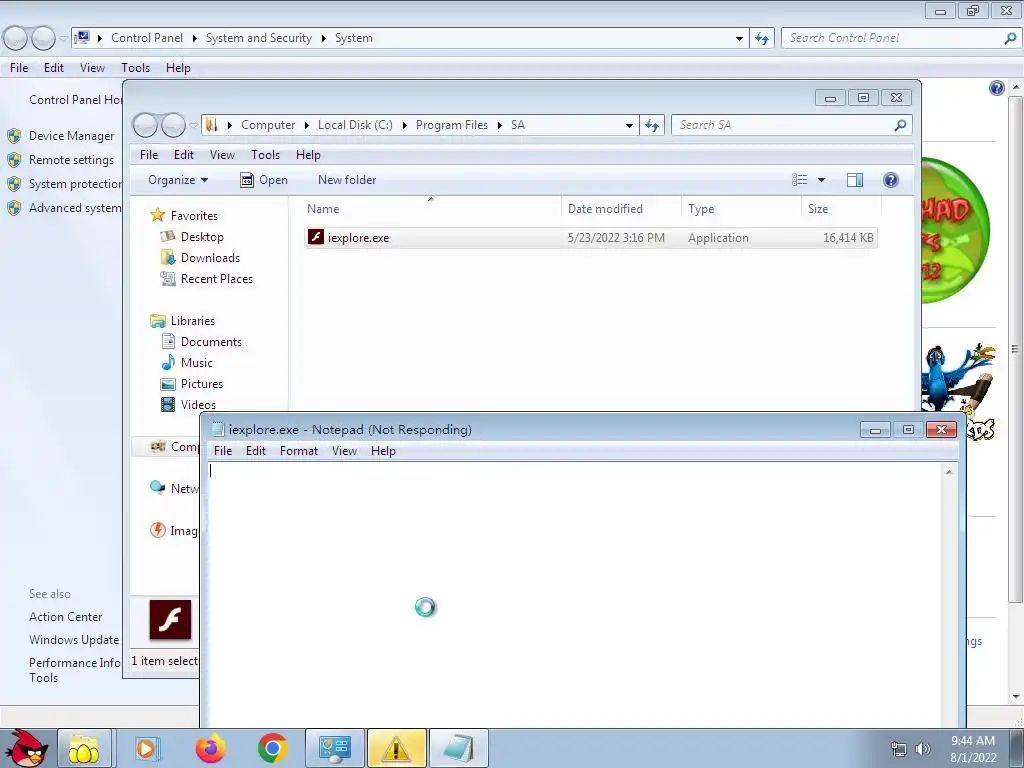Open Desktop in navigation pane
This screenshot has height=768, width=1024.
click(202, 237)
